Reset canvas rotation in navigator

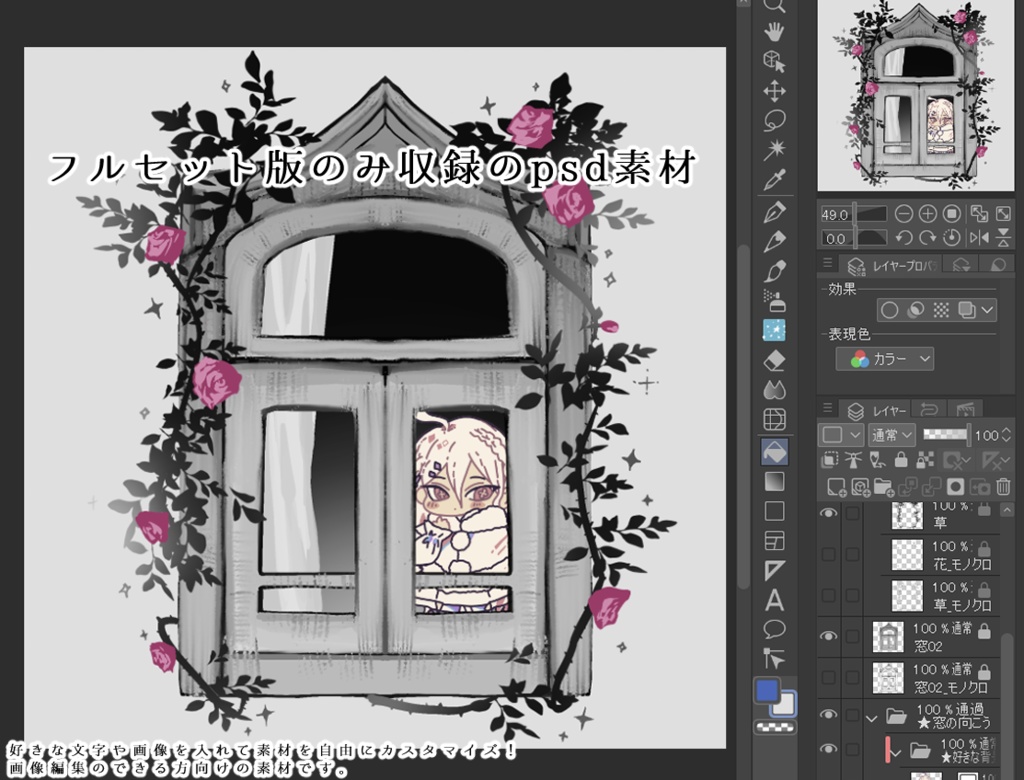click(x=952, y=238)
